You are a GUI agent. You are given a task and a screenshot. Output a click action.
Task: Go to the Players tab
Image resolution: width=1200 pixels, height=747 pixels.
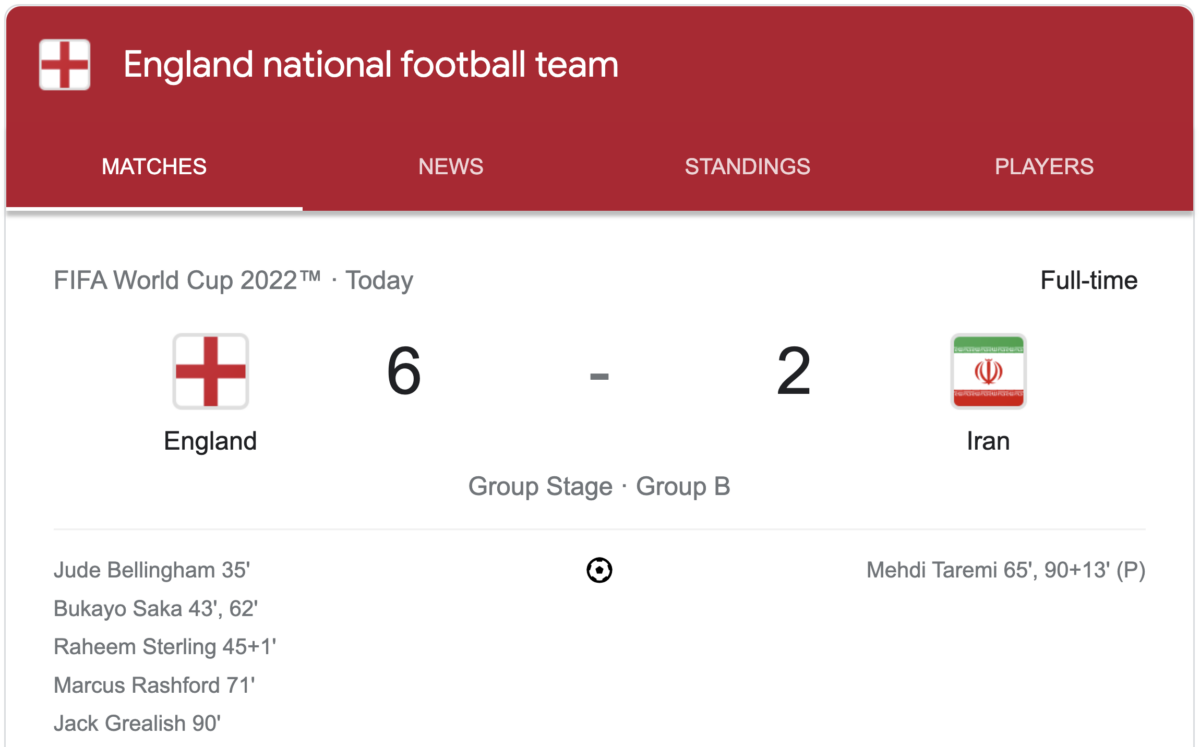pyautogui.click(x=1044, y=167)
